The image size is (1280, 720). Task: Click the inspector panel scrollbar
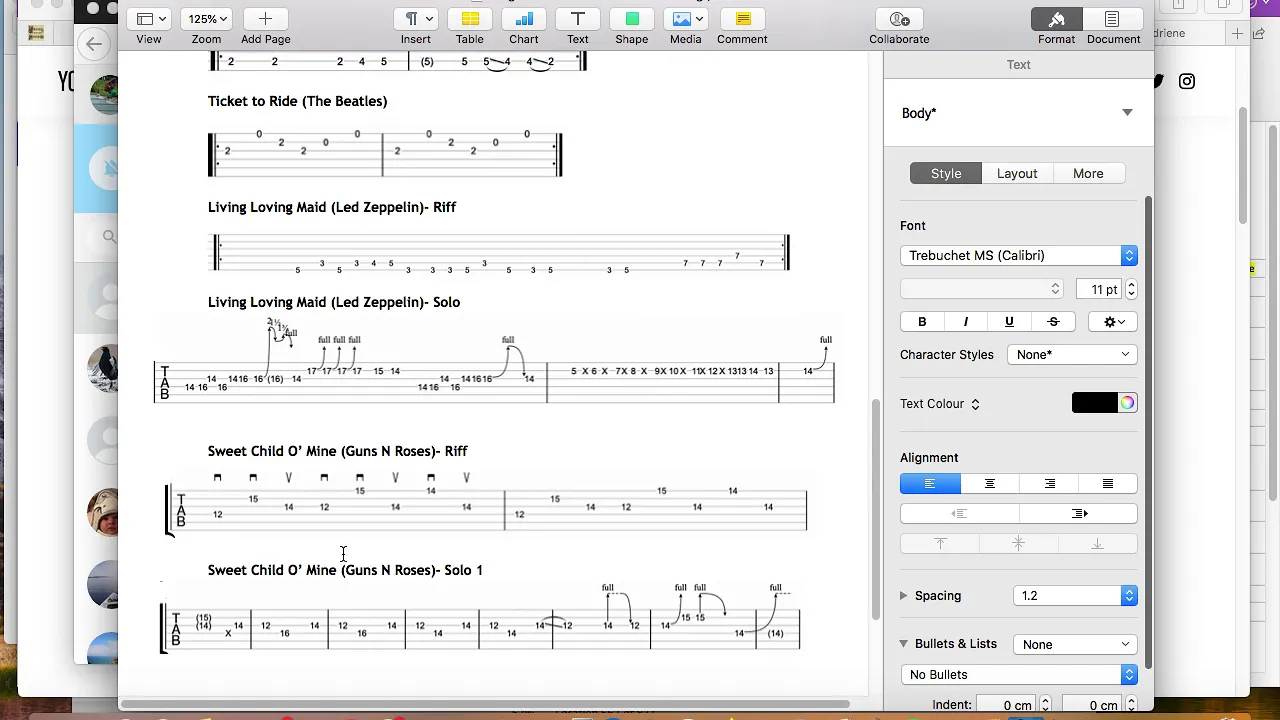pyautogui.click(x=1148, y=430)
